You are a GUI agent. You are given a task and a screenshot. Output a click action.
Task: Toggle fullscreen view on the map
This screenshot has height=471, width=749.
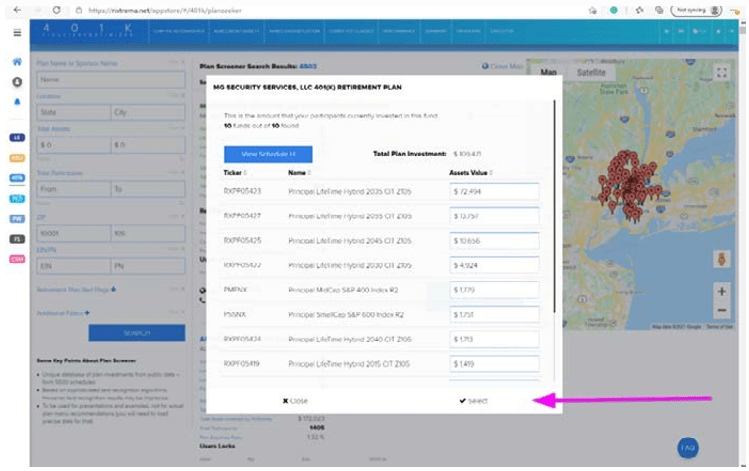[721, 73]
